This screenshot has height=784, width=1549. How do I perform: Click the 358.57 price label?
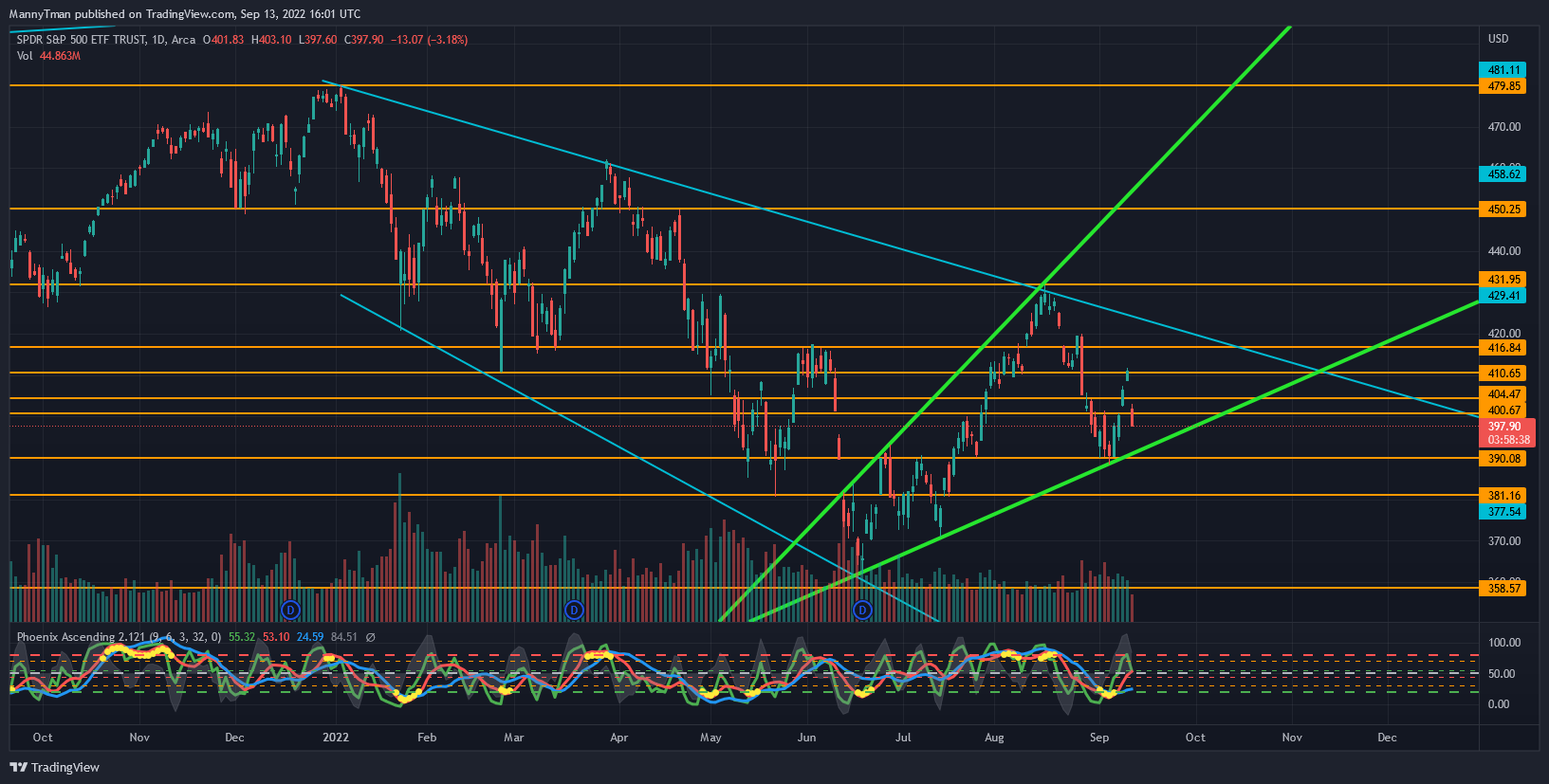pyautogui.click(x=1503, y=589)
